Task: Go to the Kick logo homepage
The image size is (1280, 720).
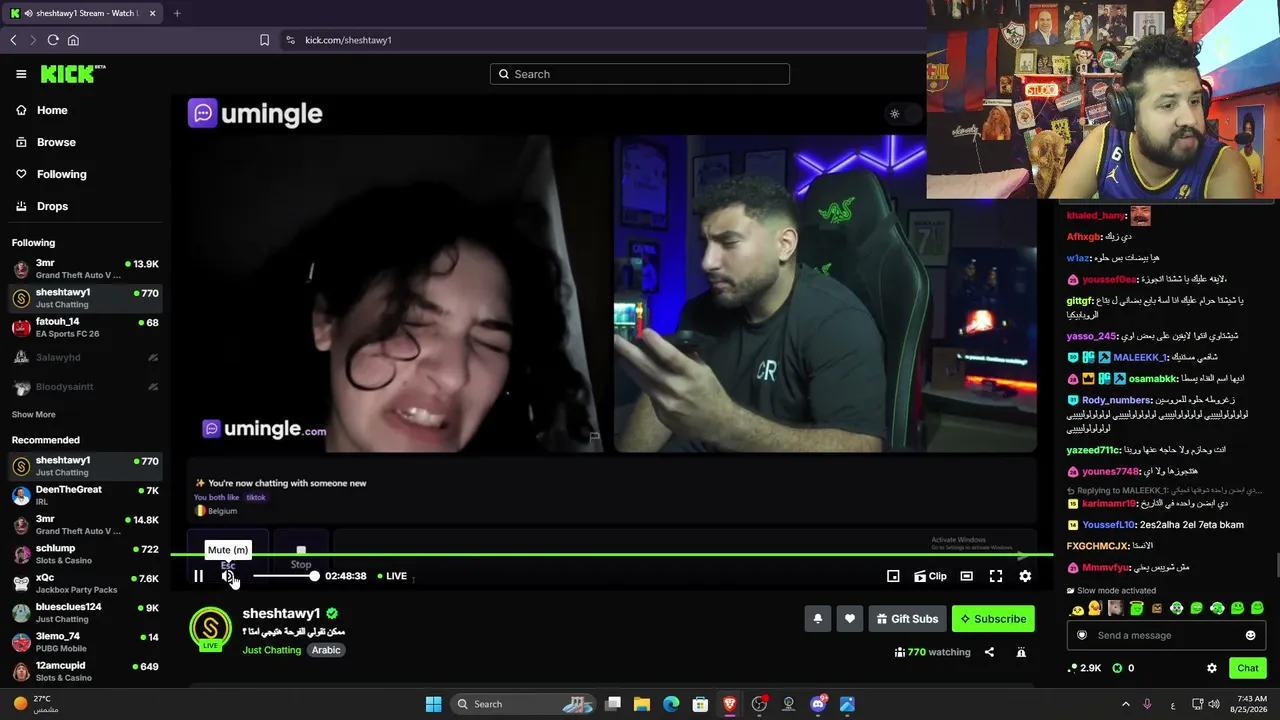Action: tap(73, 74)
